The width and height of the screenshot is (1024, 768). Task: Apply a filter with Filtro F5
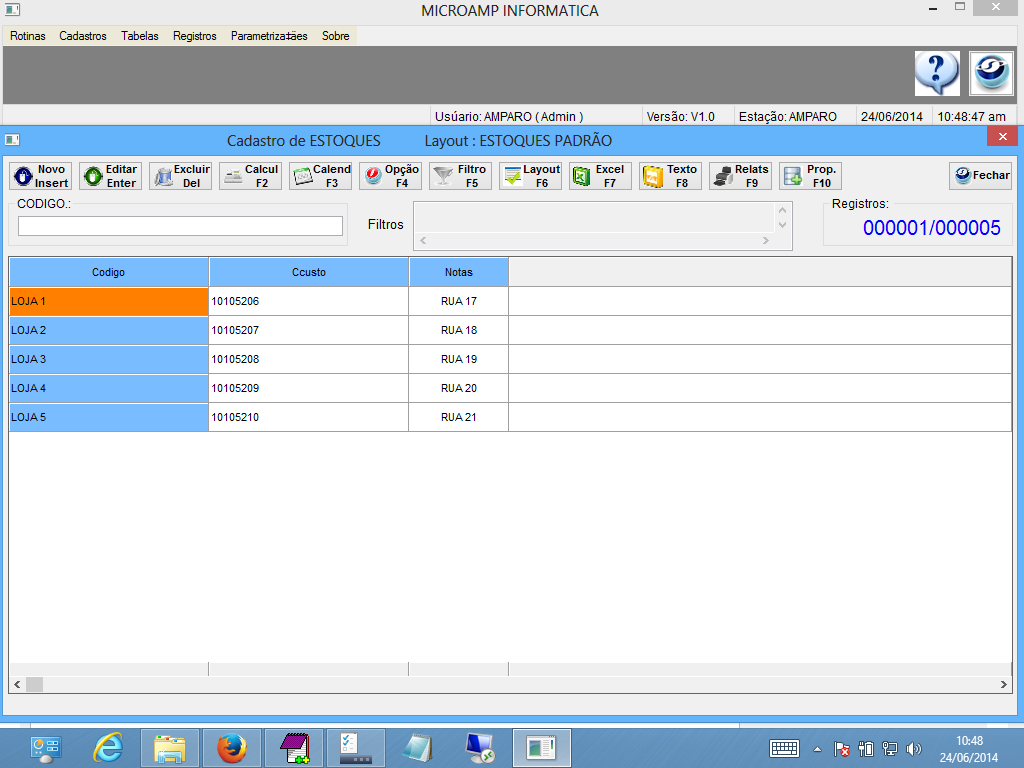click(x=460, y=176)
